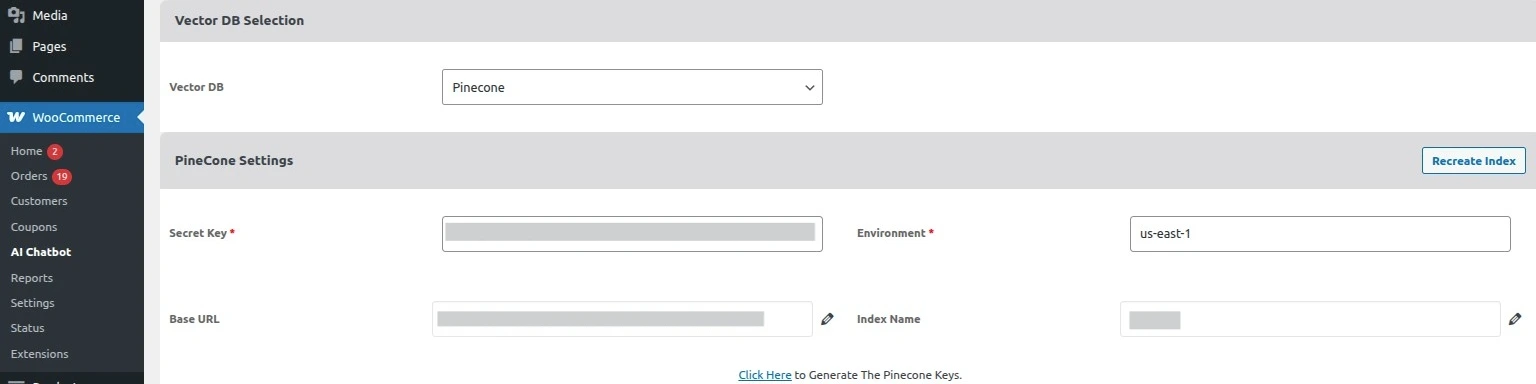Viewport: 1536px width, 384px height.
Task: Click the Base URL field
Action: [x=622, y=319]
